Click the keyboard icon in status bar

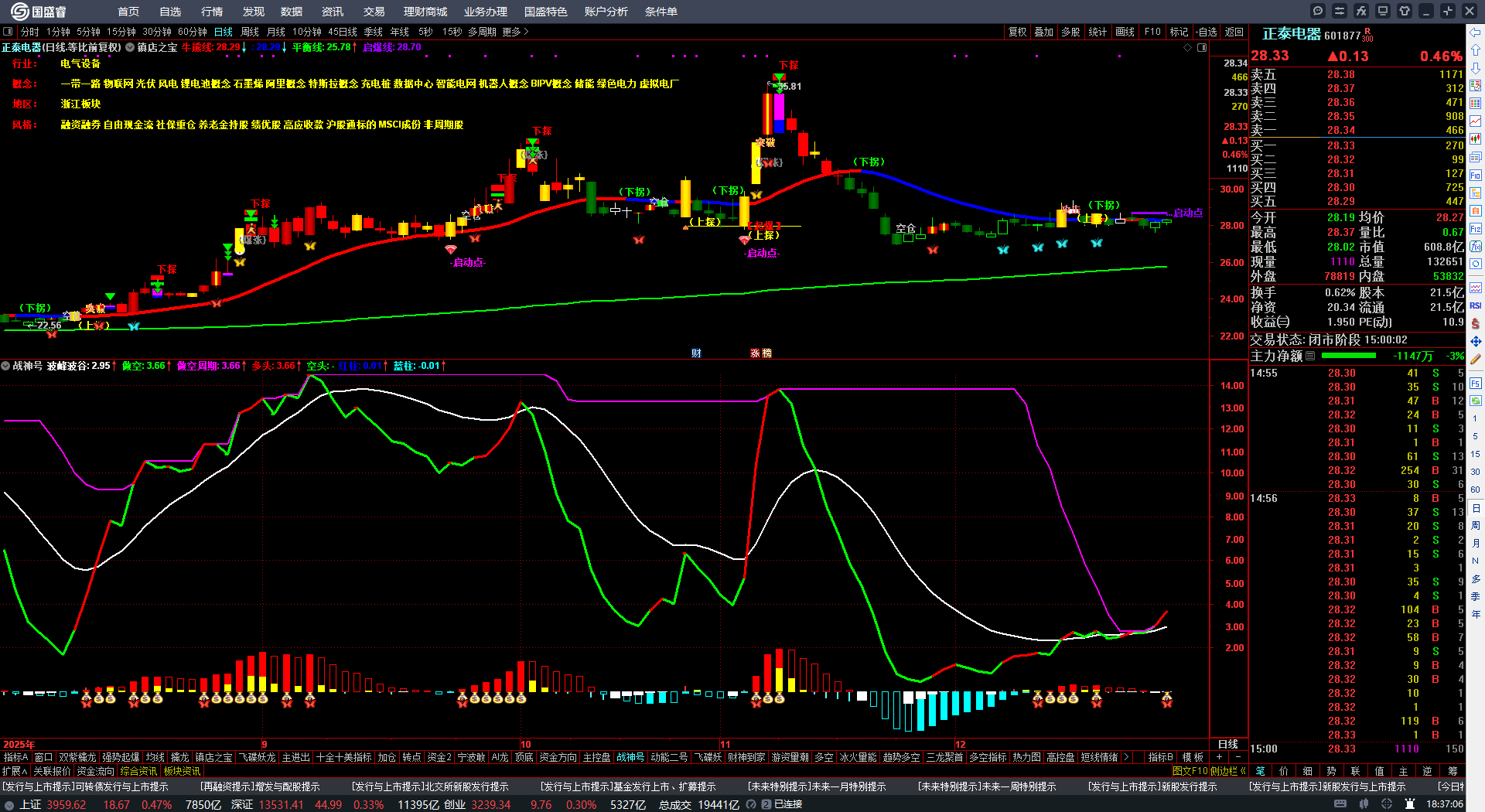coord(1340,804)
